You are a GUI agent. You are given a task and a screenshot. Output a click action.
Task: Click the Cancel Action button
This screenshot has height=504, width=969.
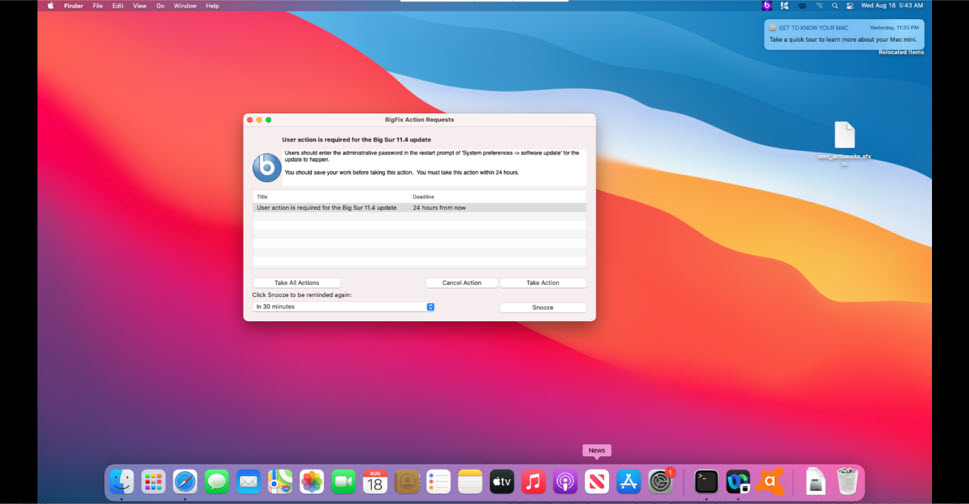click(x=462, y=282)
